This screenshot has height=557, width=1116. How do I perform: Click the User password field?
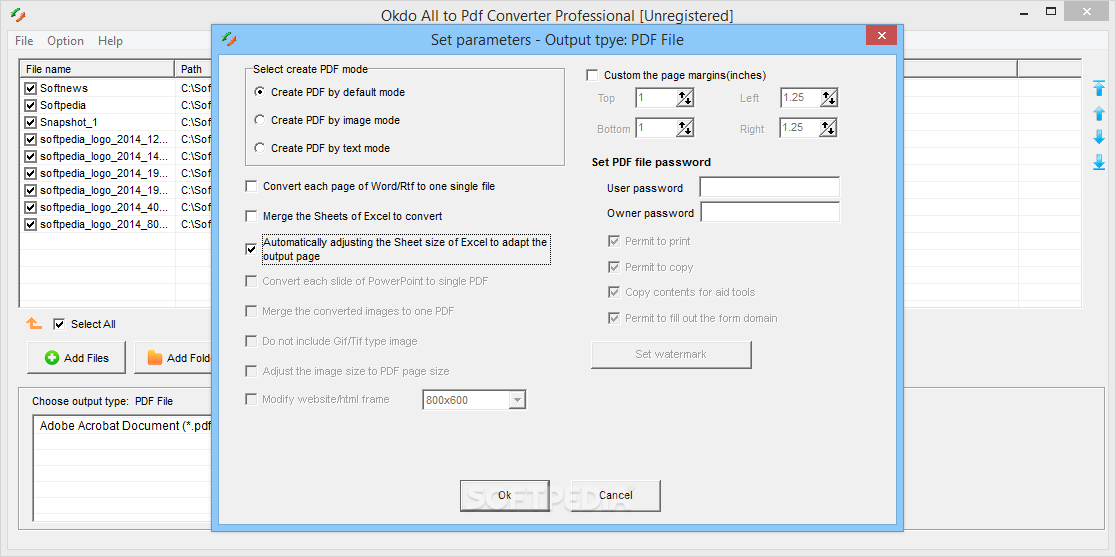pyautogui.click(x=769, y=187)
